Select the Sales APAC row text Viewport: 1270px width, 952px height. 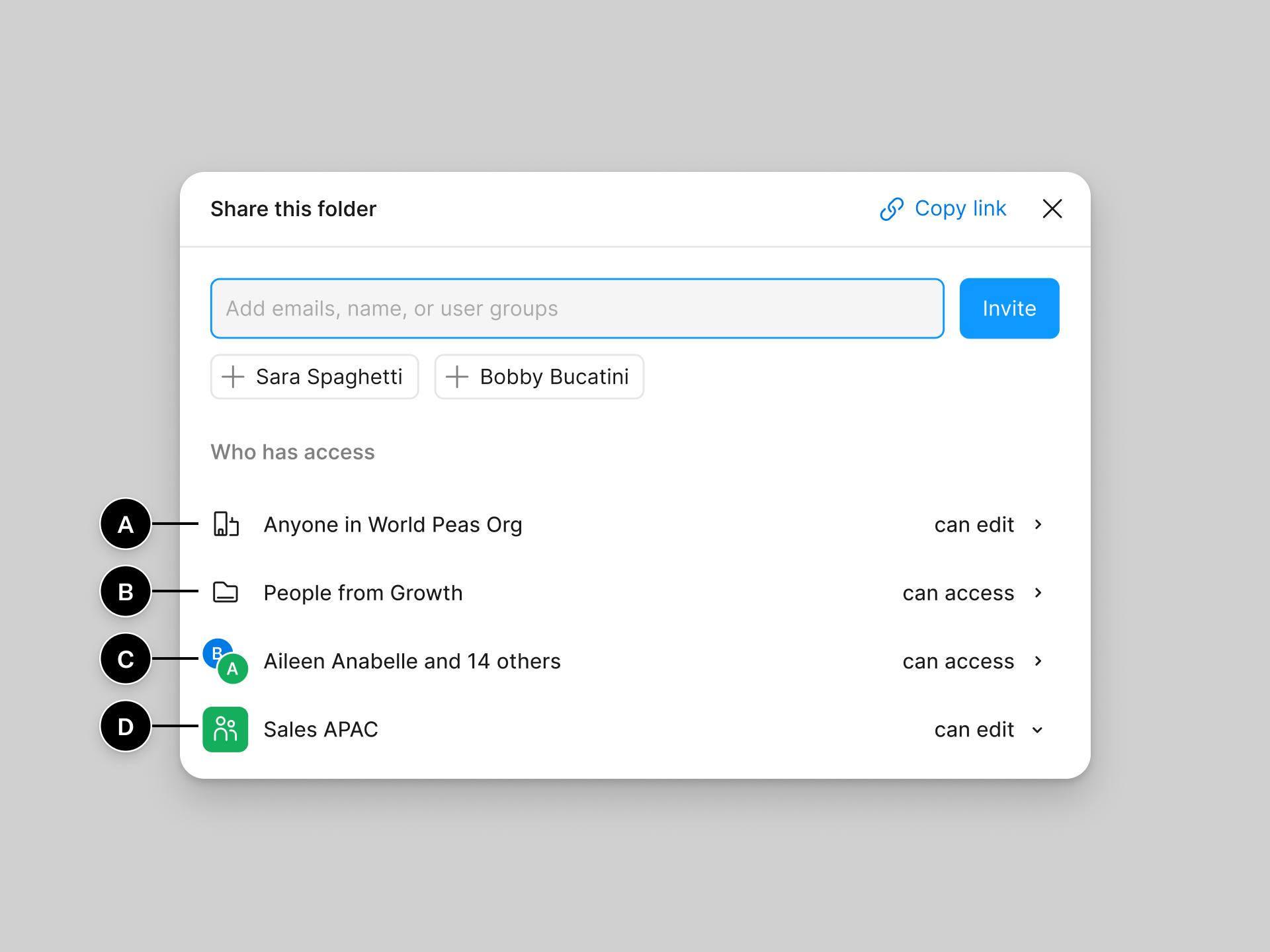pyautogui.click(x=321, y=729)
